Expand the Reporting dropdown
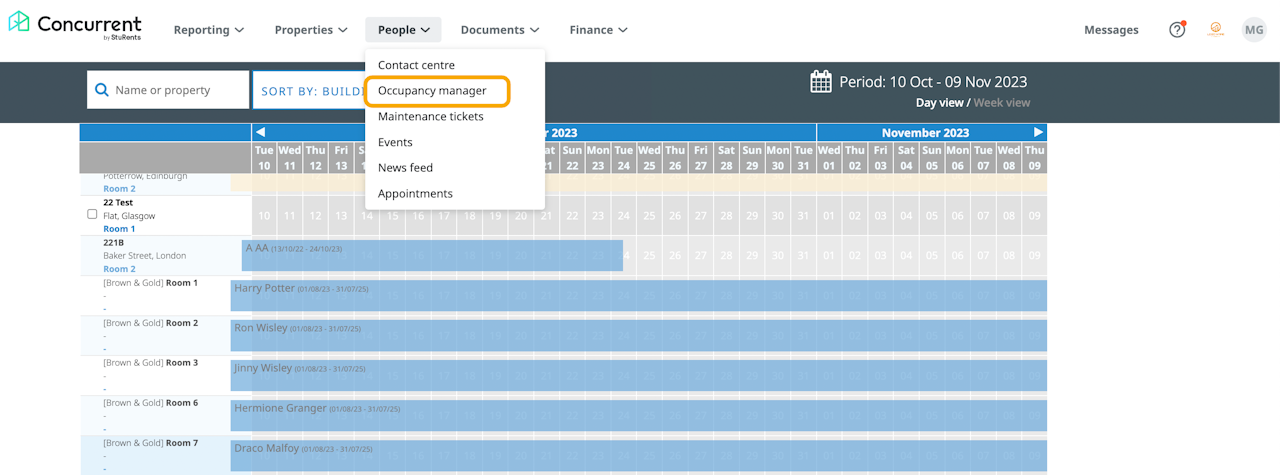This screenshot has height=475, width=1280. coord(209,30)
